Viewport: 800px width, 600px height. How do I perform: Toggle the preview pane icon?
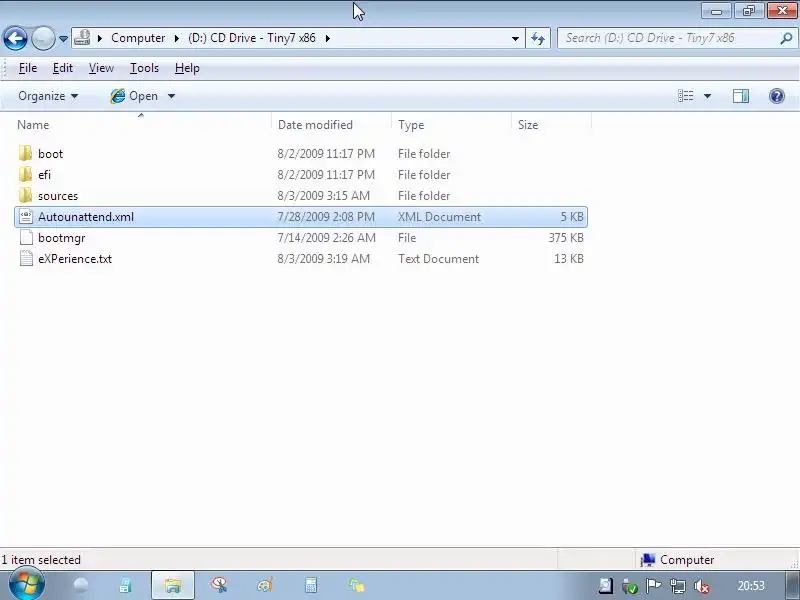pos(741,96)
